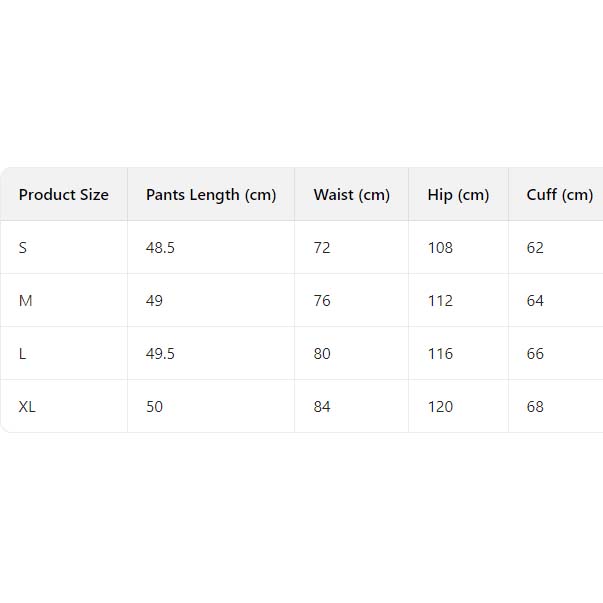
Task: Click pants length value 49.5
Action: pyautogui.click(x=160, y=354)
